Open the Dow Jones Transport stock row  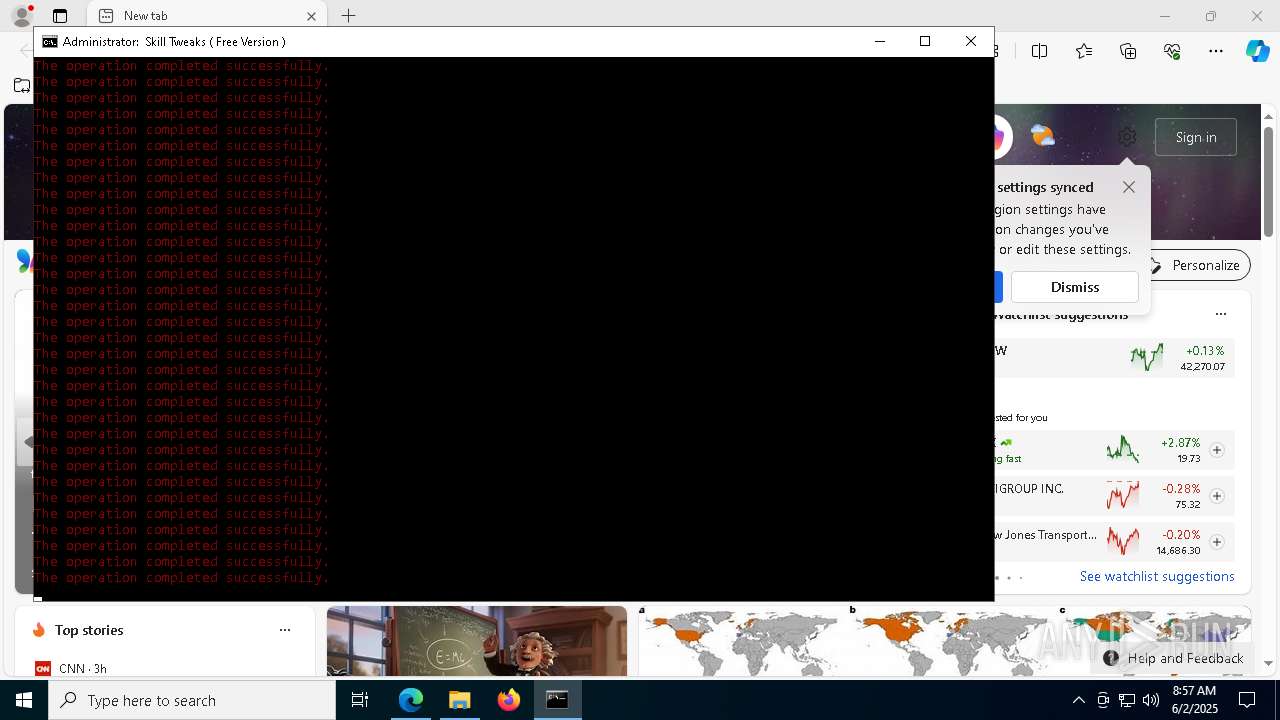click(x=1114, y=542)
